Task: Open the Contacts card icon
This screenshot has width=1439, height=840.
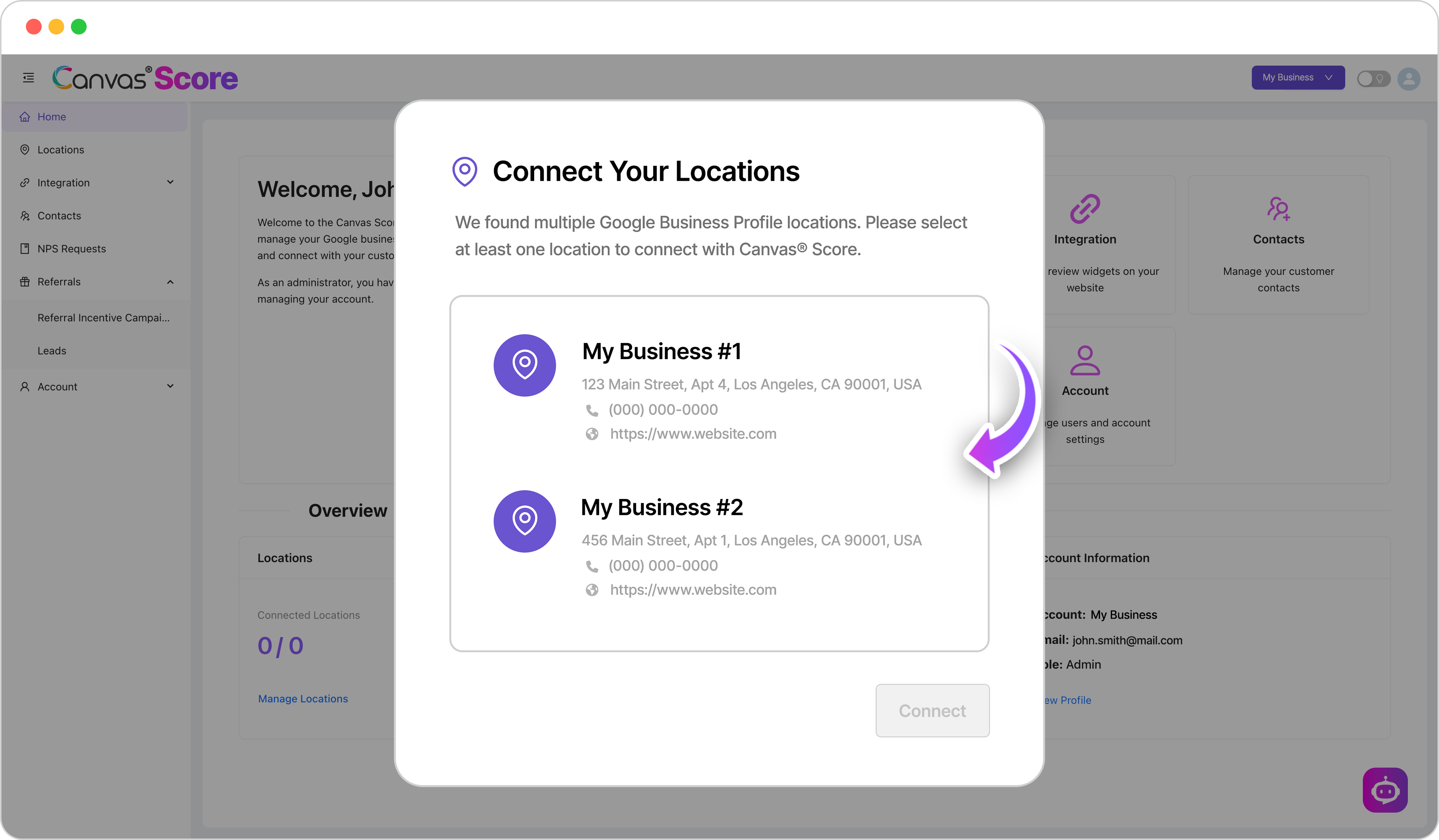Action: click(x=1278, y=208)
